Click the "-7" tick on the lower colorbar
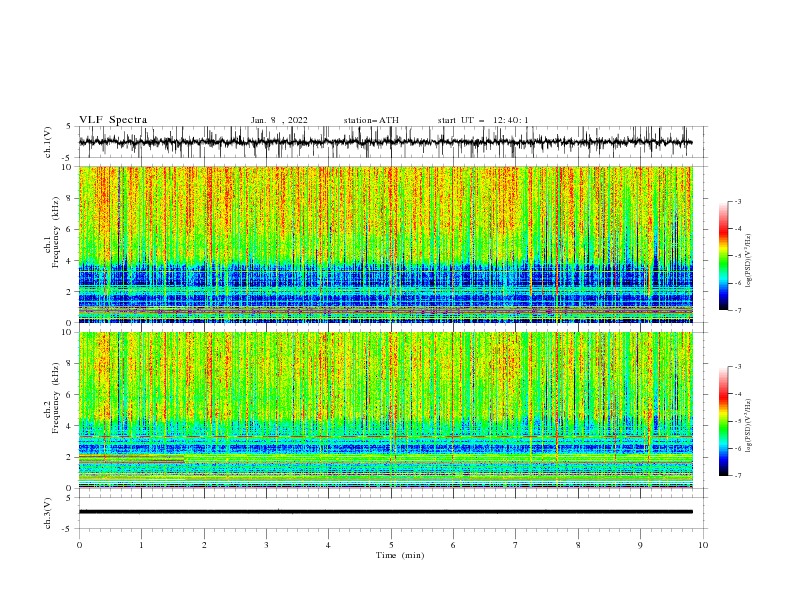Screen dimensions: 792x612 pyautogui.click(x=737, y=476)
